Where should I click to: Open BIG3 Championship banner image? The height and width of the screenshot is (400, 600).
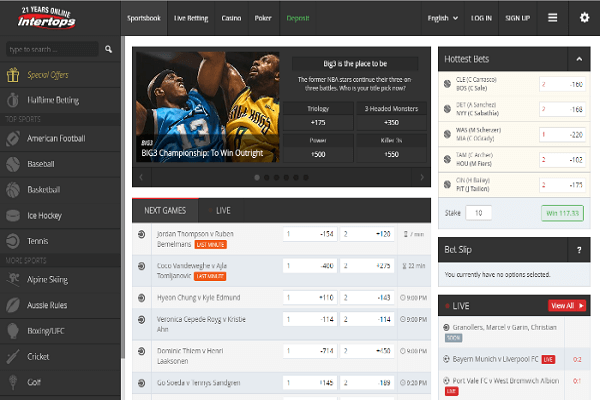[208, 107]
